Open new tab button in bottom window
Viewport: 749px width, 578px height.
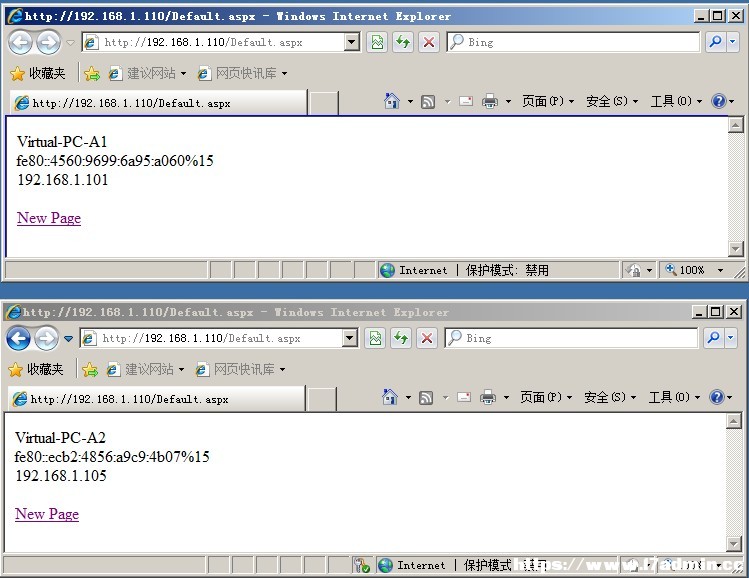(321, 399)
